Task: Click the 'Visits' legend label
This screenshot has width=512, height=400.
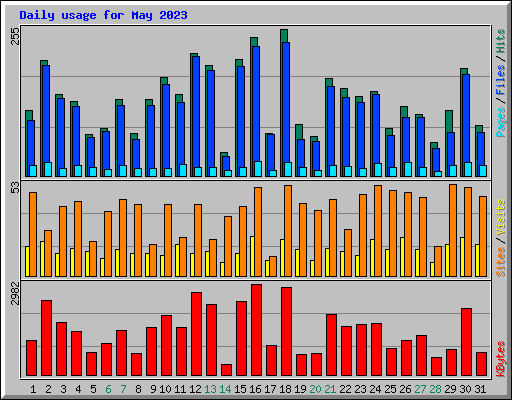Action: coord(501,218)
